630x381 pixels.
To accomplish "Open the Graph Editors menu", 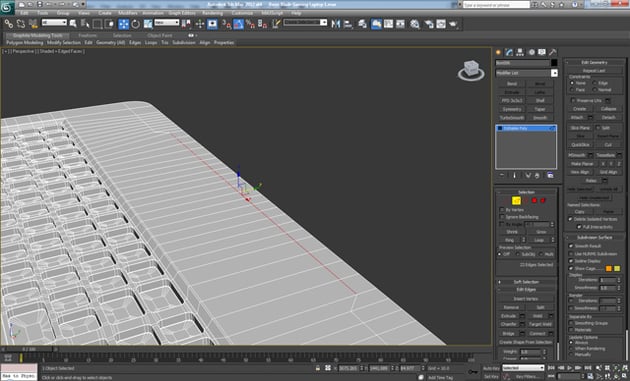I will 182,13.
